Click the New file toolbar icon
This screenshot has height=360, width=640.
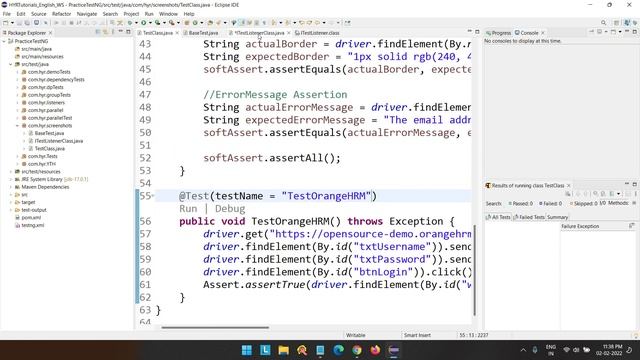coord(6,23)
